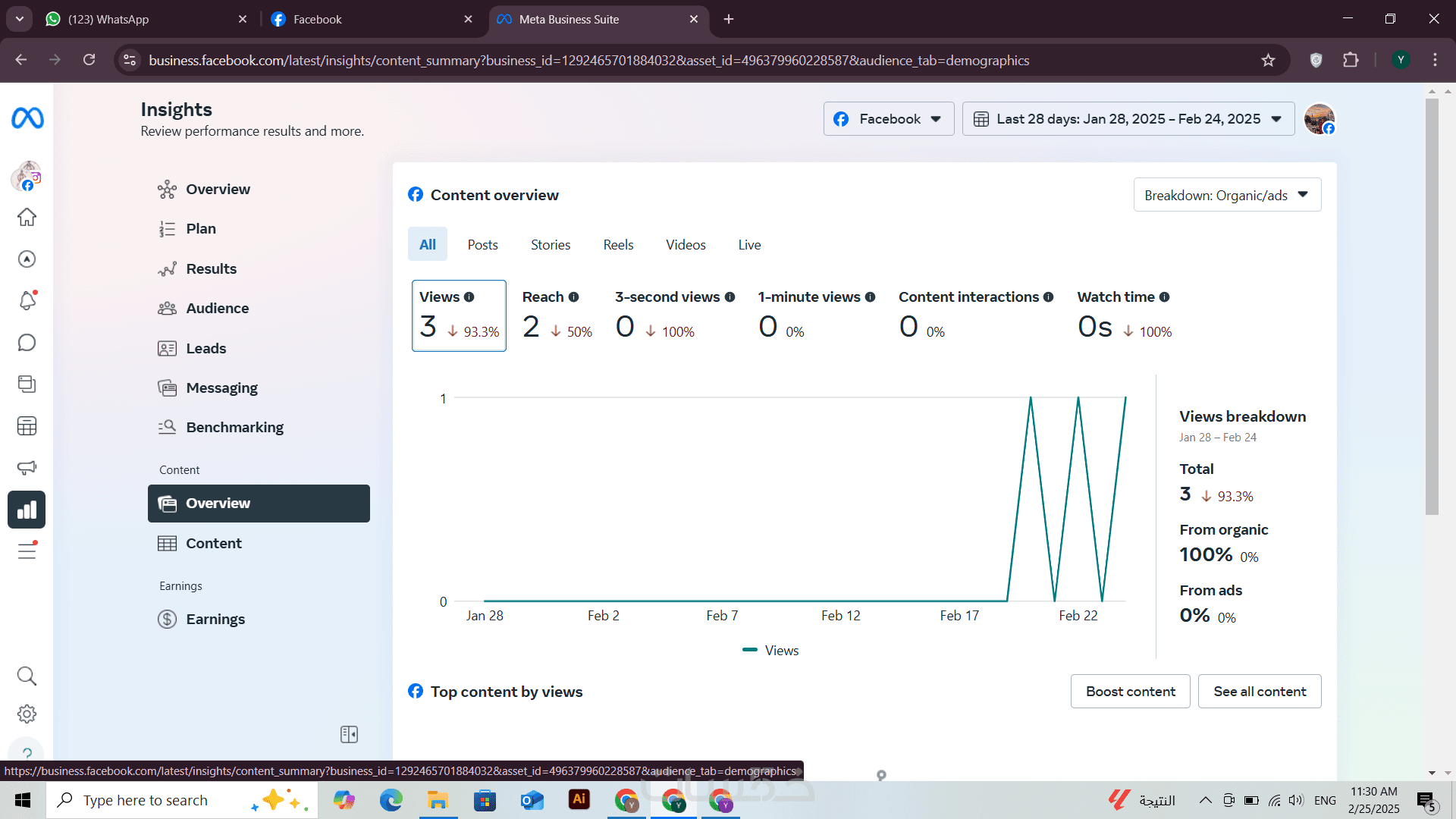Click See all content button

(1259, 692)
